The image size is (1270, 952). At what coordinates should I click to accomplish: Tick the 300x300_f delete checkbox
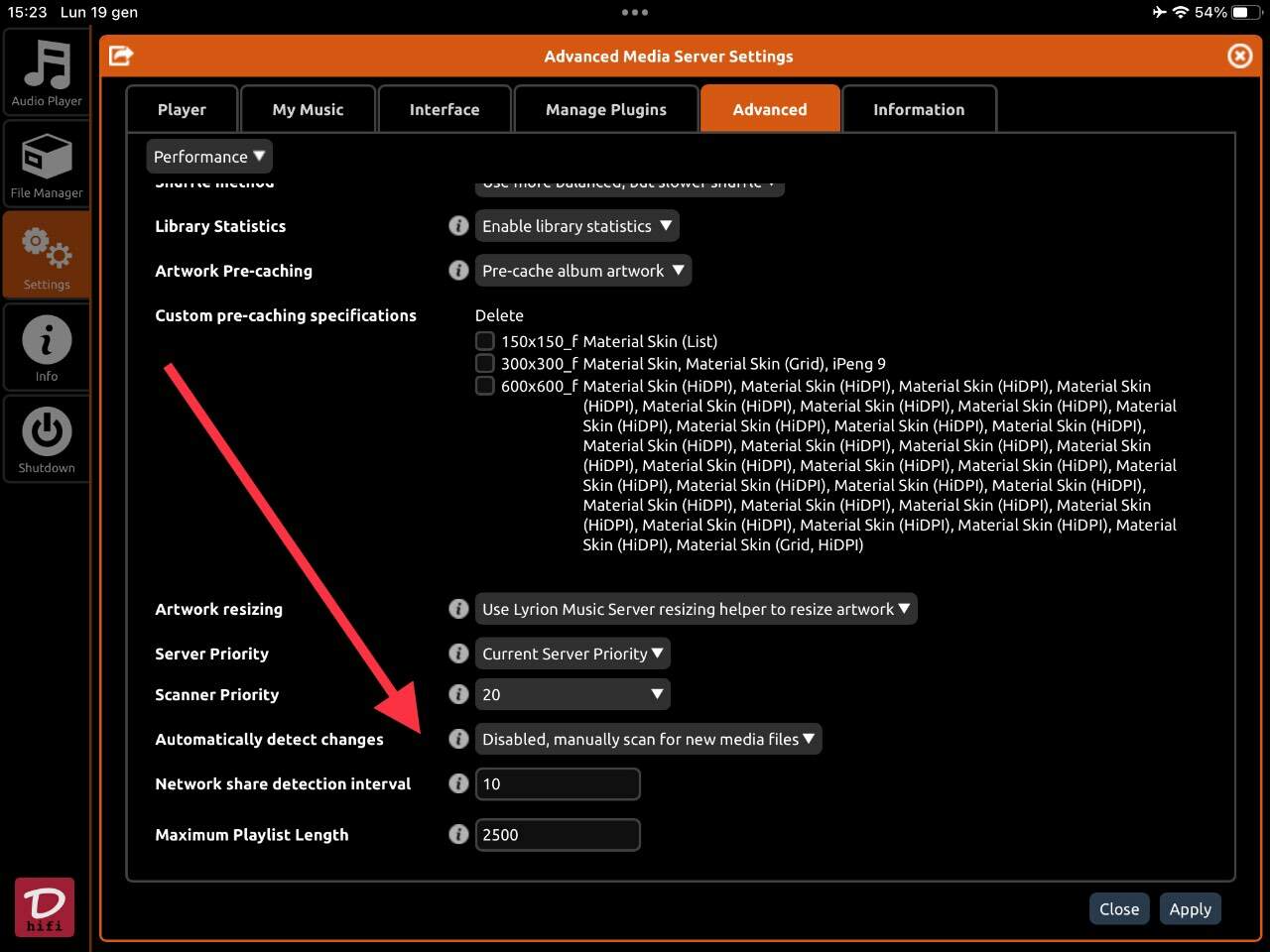485,363
